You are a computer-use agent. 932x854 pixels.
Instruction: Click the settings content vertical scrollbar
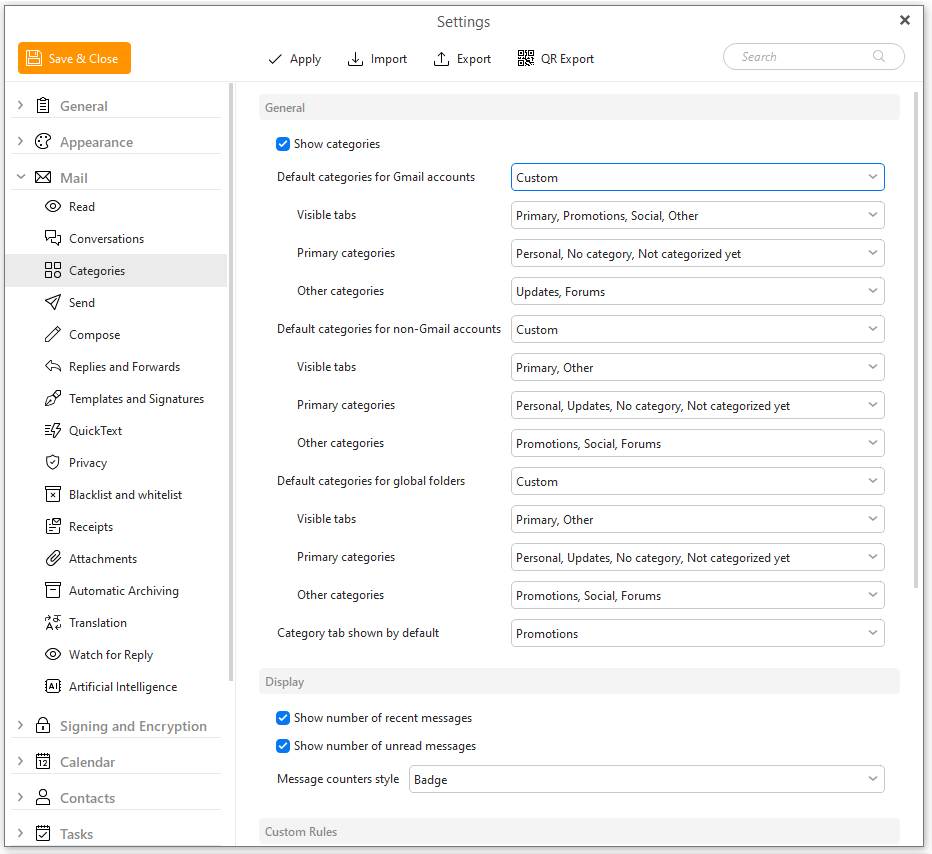click(x=916, y=340)
